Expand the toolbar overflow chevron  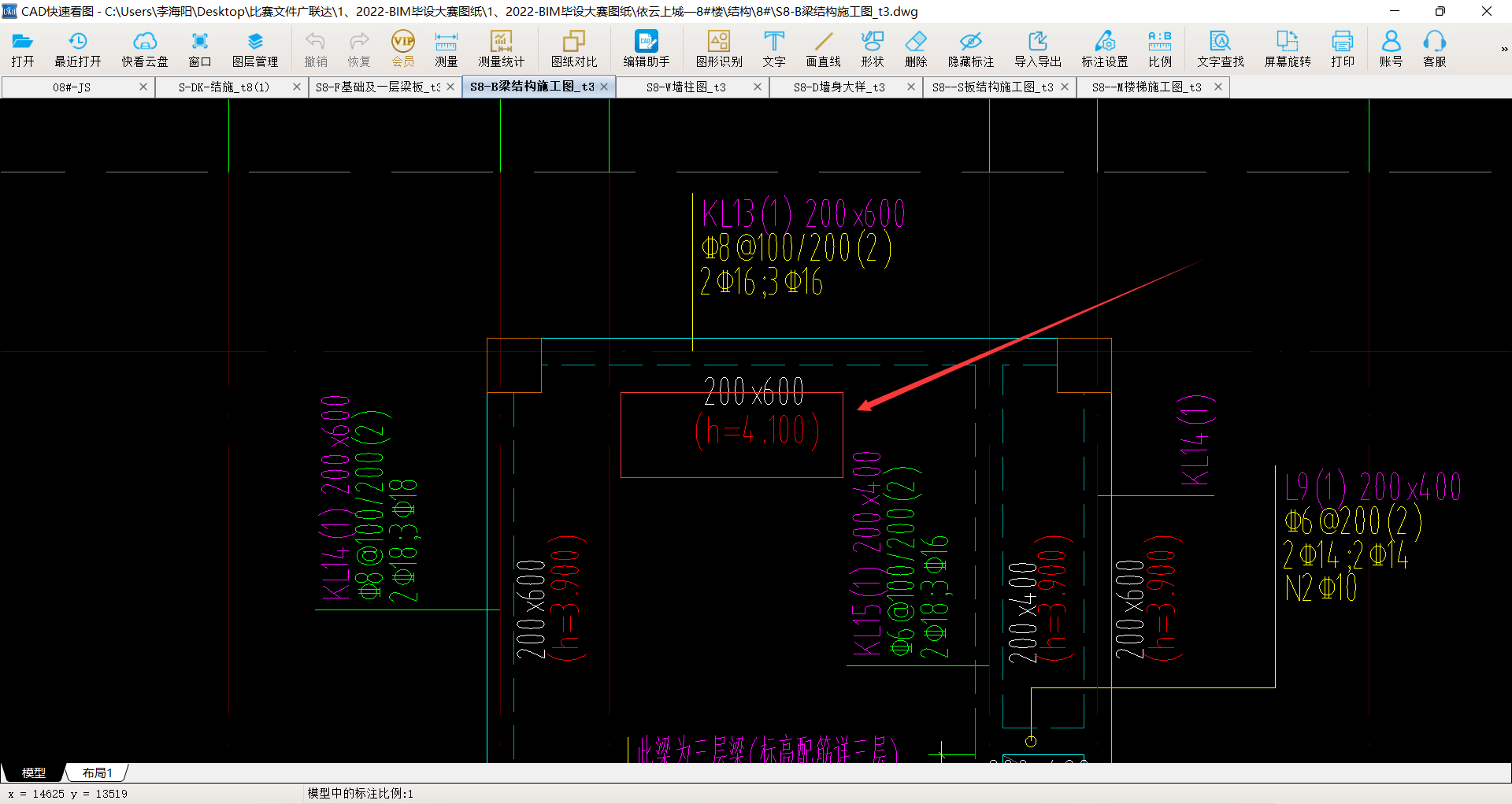[x=1504, y=49]
